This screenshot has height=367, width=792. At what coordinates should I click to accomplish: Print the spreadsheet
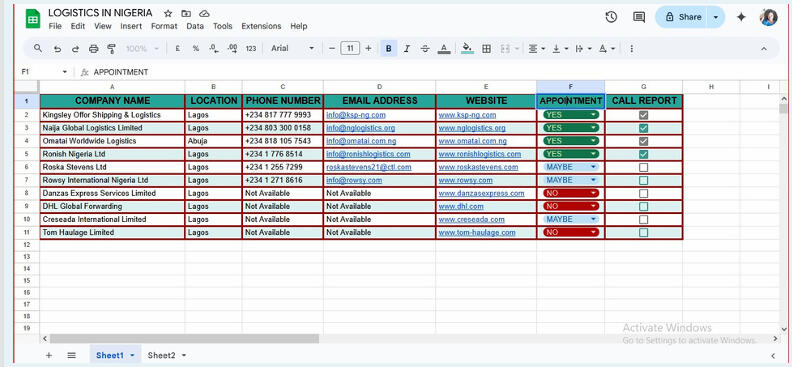click(x=93, y=48)
